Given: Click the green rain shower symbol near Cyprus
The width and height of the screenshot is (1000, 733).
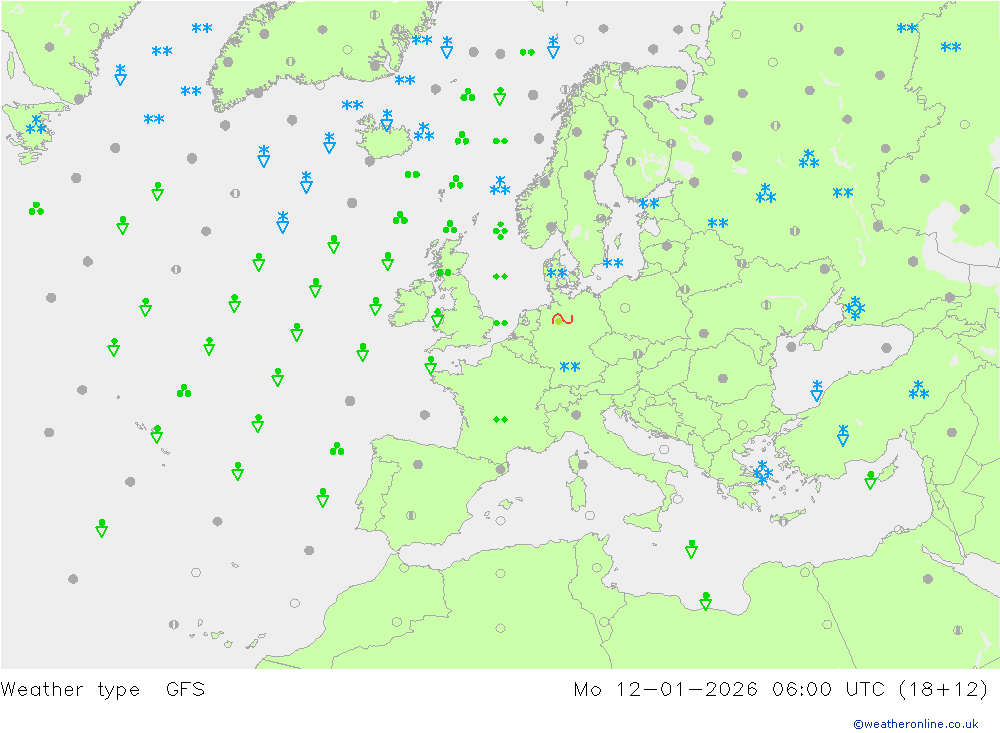Looking at the screenshot, I should (871, 480).
